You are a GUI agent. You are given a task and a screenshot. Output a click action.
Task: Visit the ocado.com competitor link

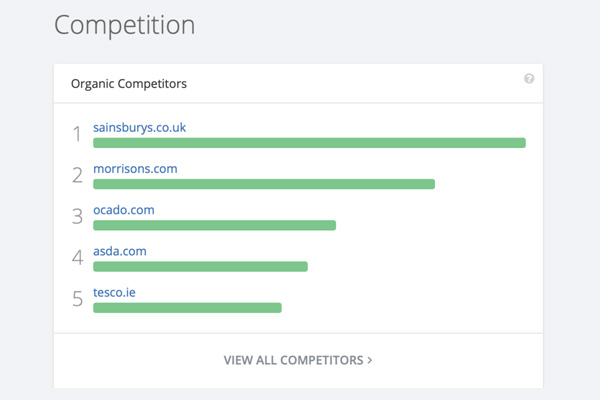(124, 210)
